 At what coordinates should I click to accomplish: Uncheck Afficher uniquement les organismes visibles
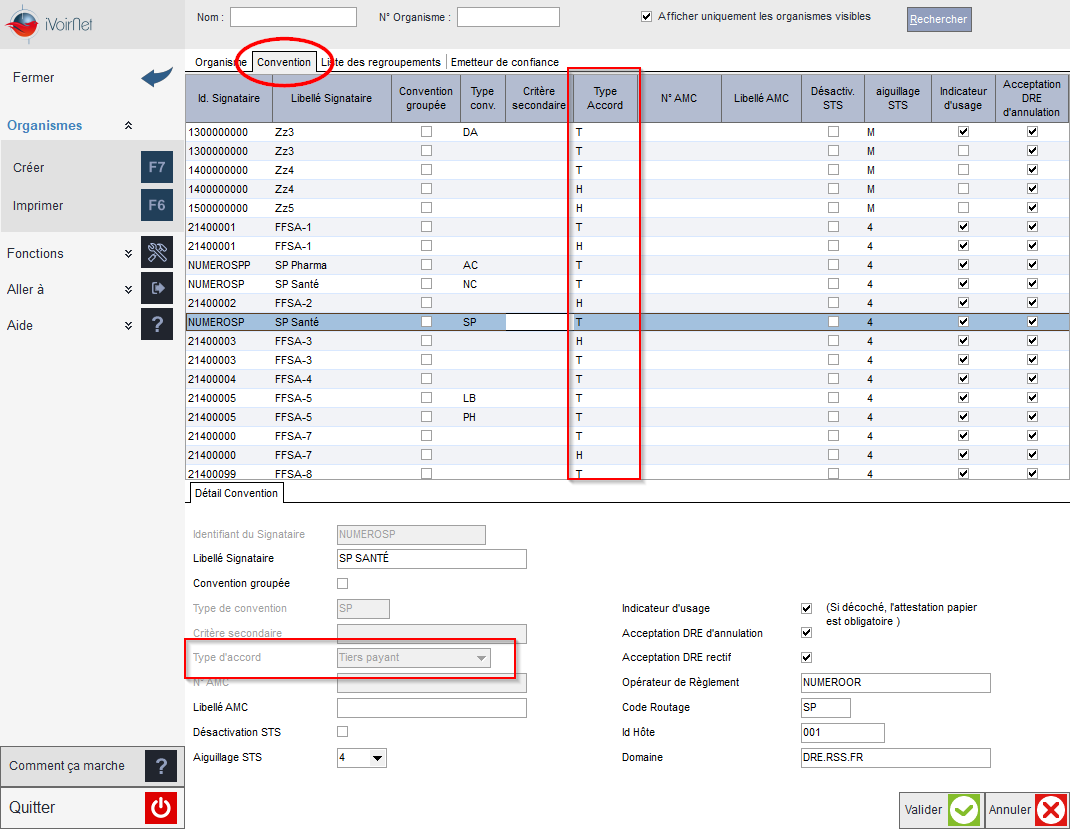646,16
